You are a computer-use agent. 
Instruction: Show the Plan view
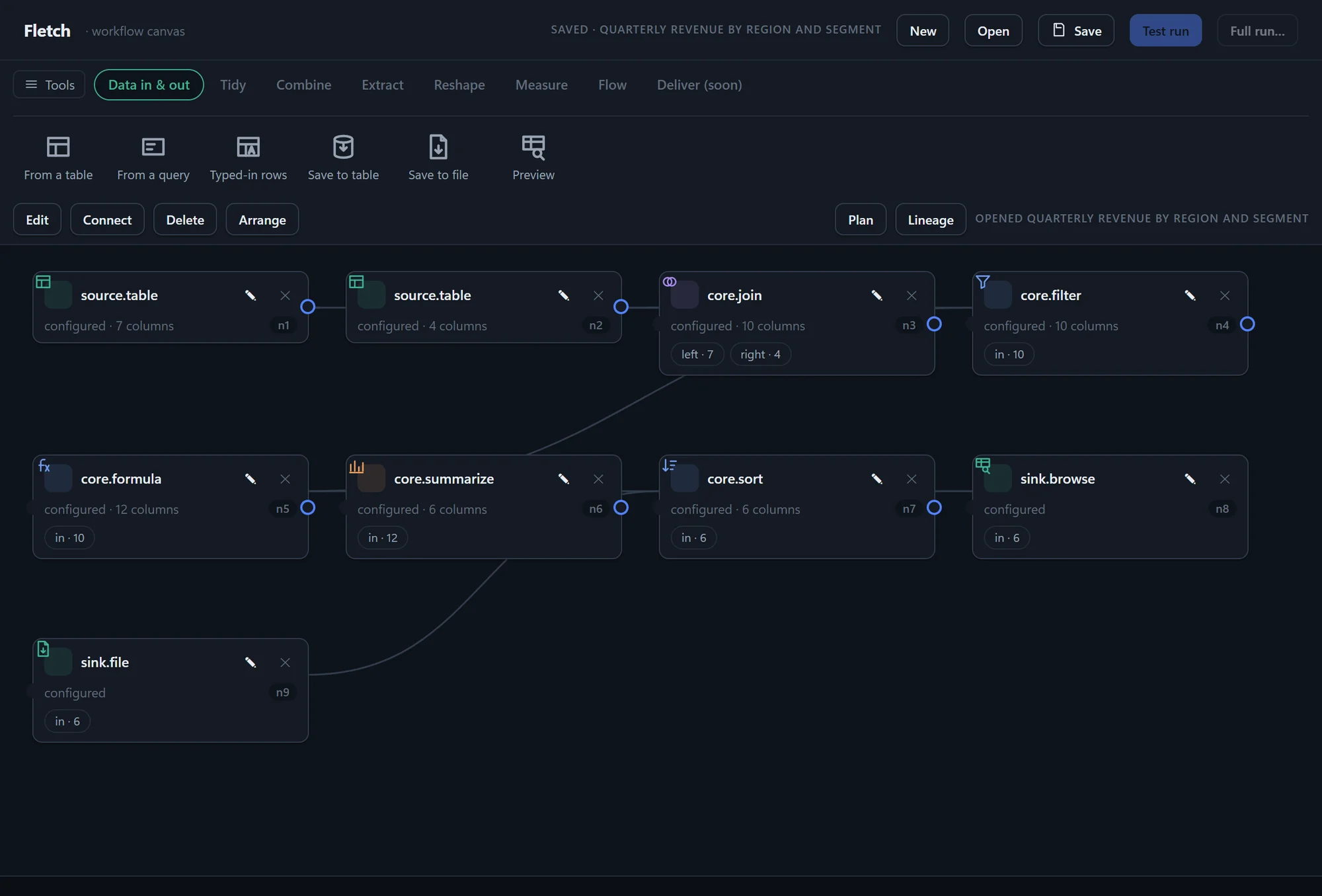(861, 219)
